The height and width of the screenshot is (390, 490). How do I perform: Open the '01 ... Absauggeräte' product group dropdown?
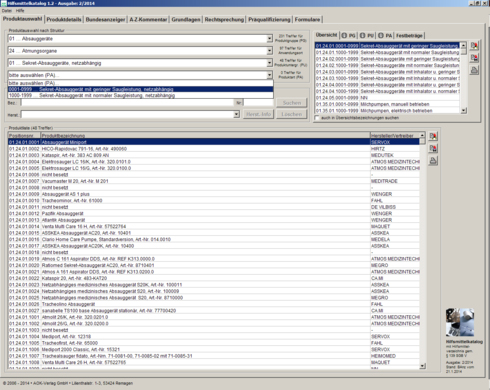pyautogui.click(x=270, y=39)
